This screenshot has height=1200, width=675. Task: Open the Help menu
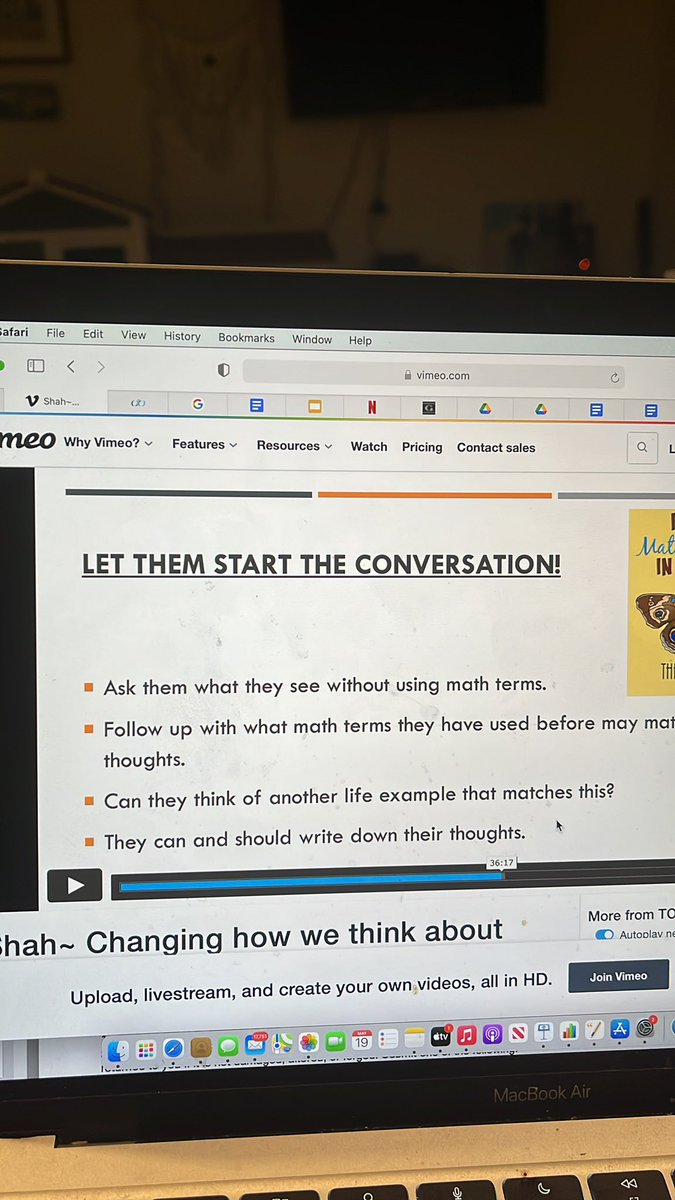click(x=360, y=340)
